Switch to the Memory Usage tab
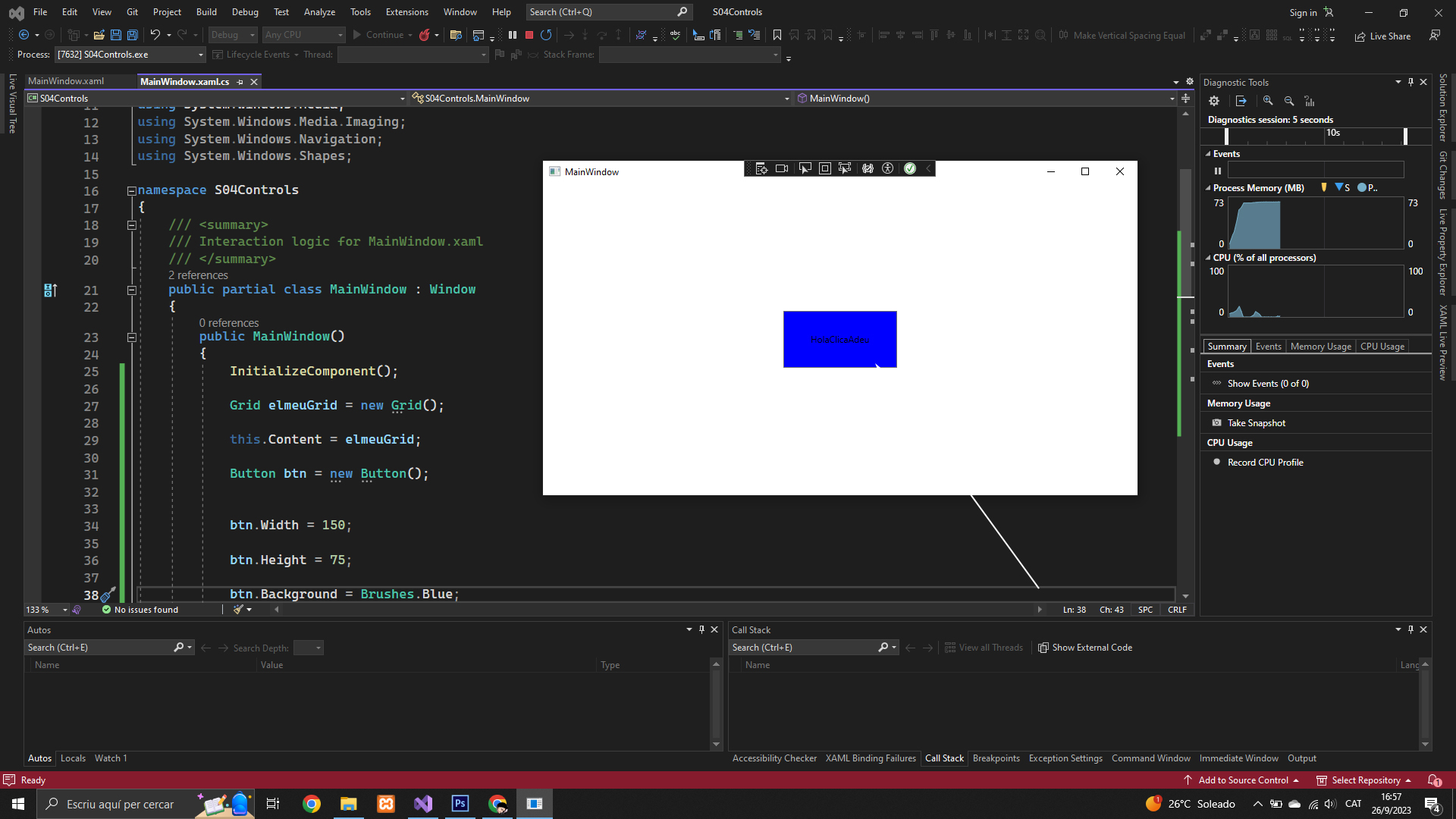This screenshot has width=1456, height=819. pos(1320,347)
